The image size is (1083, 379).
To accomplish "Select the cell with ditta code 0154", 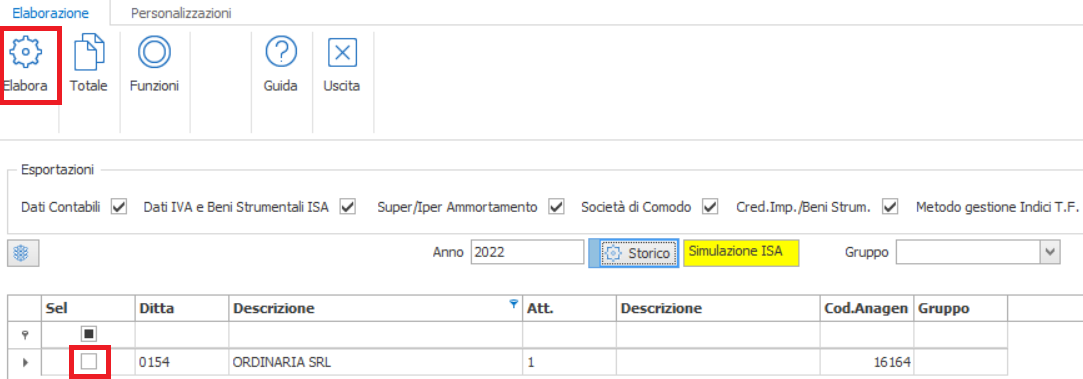I will pyautogui.click(x=181, y=361).
